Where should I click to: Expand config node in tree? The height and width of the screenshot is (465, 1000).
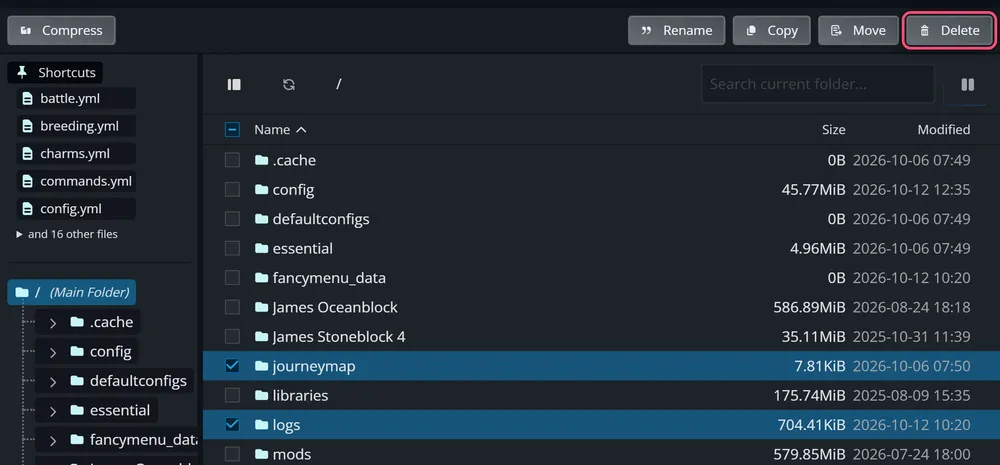53,351
